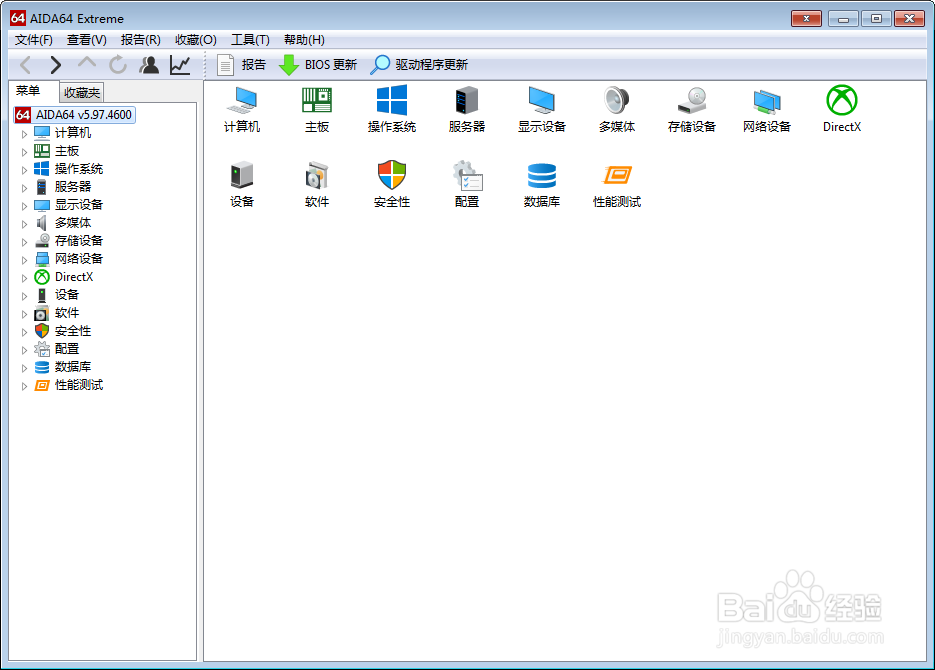
Task: Open the 数据库 database icon in main pane
Action: [541, 184]
